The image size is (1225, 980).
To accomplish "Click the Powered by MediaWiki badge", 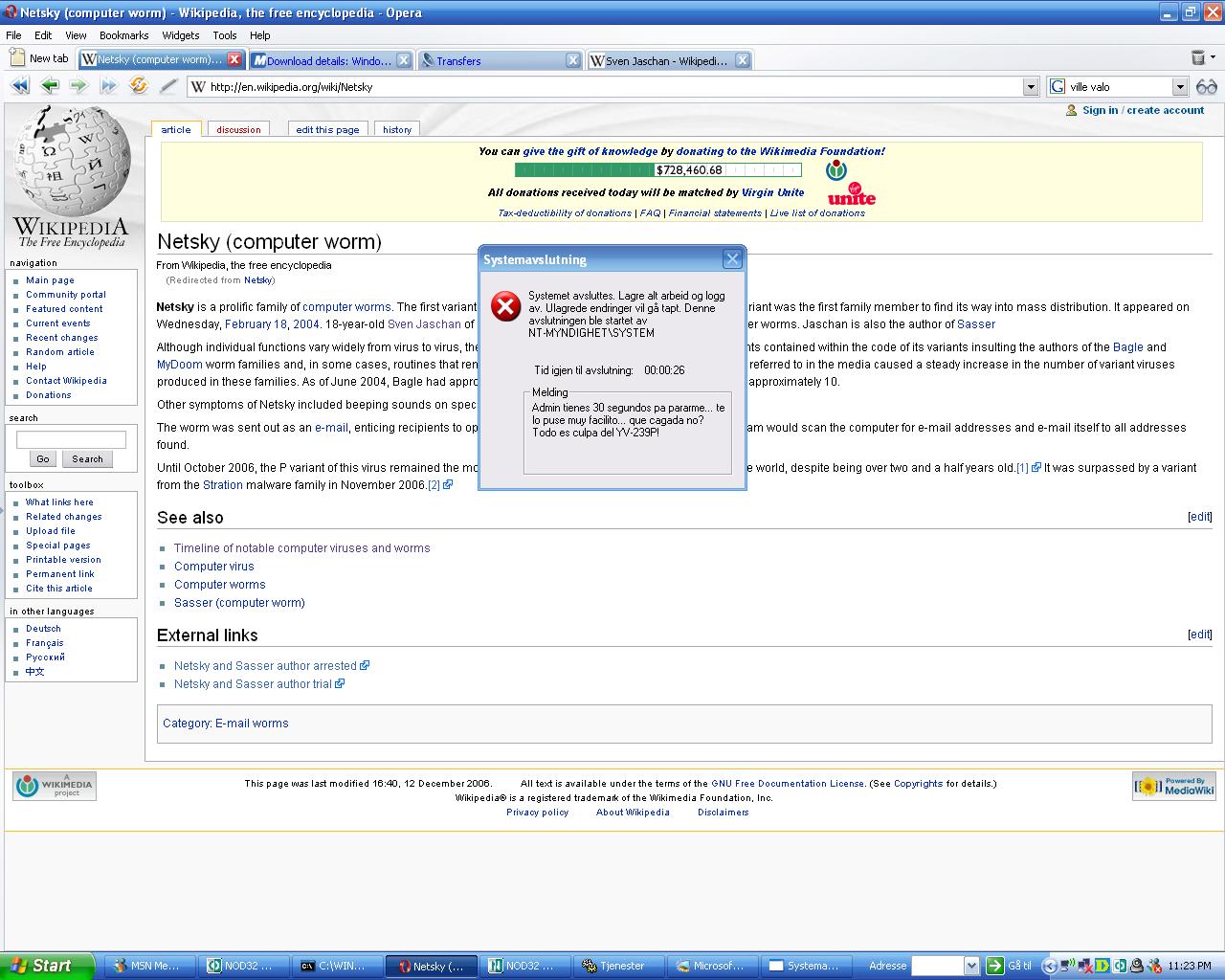I will point(1174,786).
